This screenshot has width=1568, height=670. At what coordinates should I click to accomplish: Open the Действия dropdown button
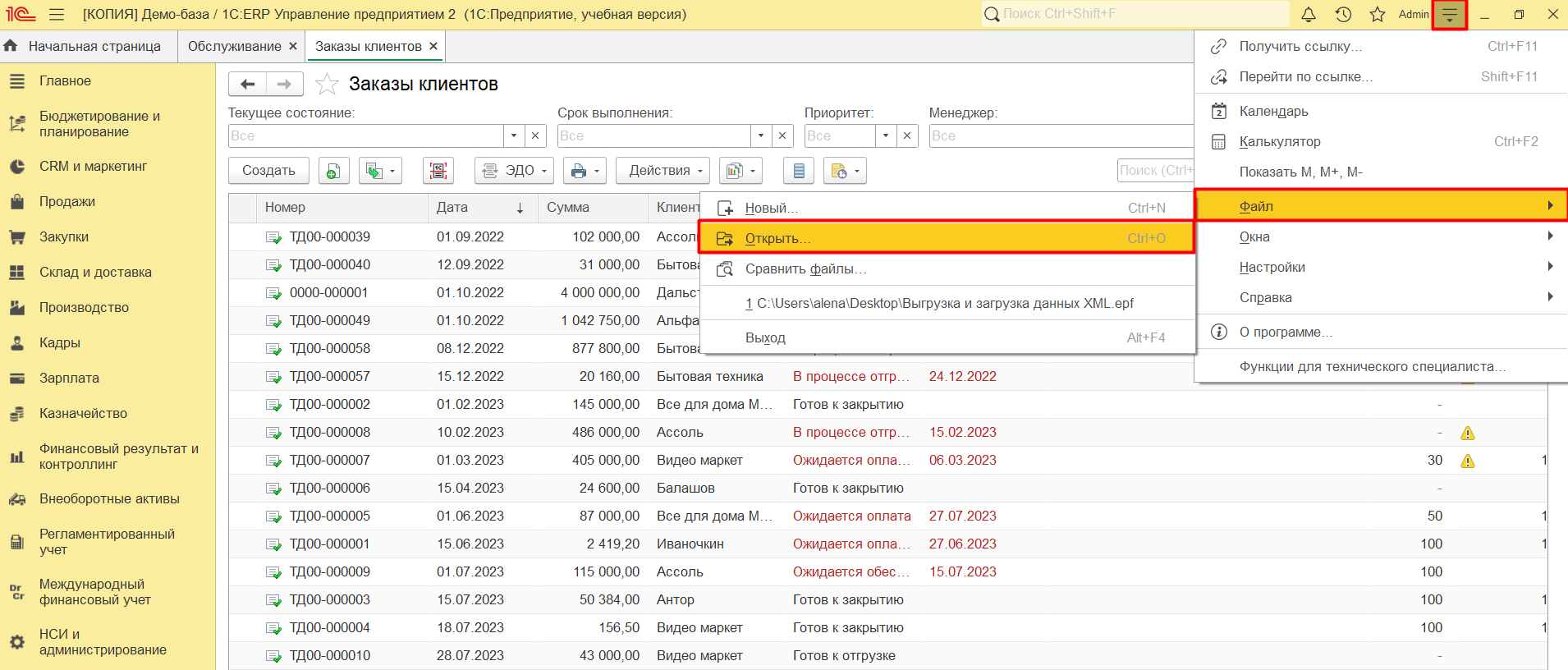coord(663,171)
